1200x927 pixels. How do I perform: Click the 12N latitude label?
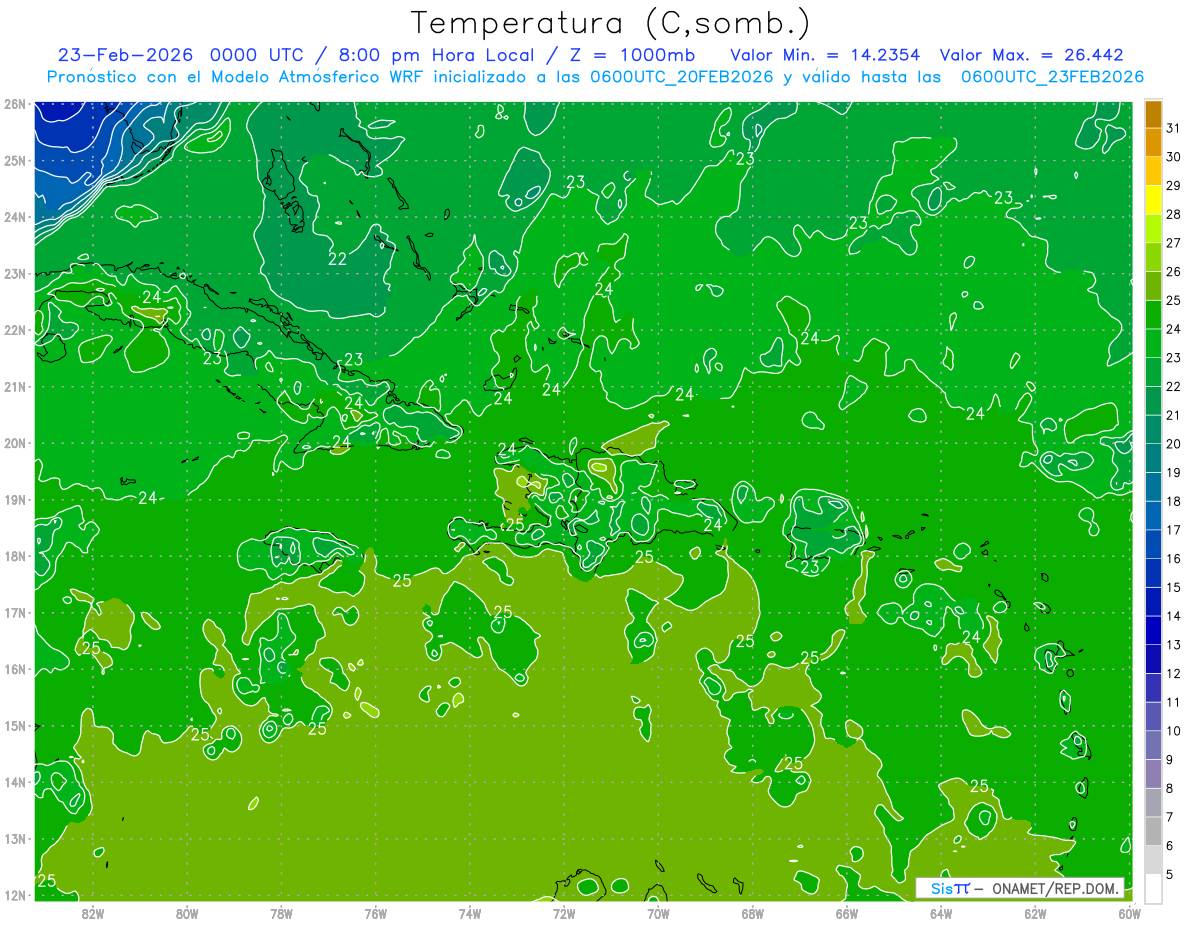(14, 895)
